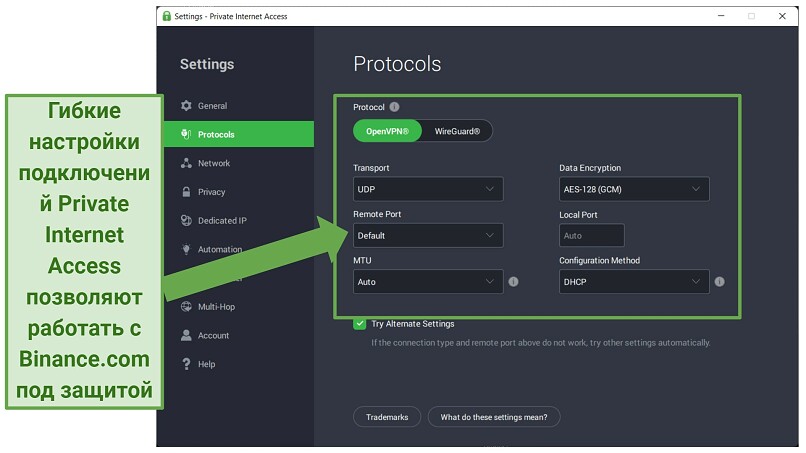
Task: Show info icon beside MTU dropdown
Action: [x=513, y=282]
